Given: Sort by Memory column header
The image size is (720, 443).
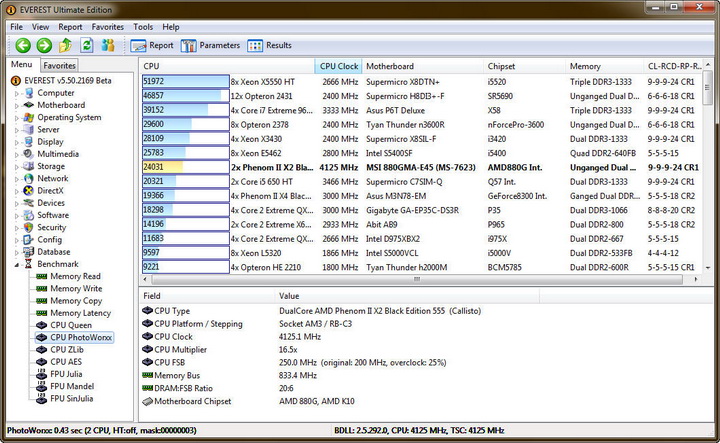Looking at the screenshot, I should tap(604, 66).
